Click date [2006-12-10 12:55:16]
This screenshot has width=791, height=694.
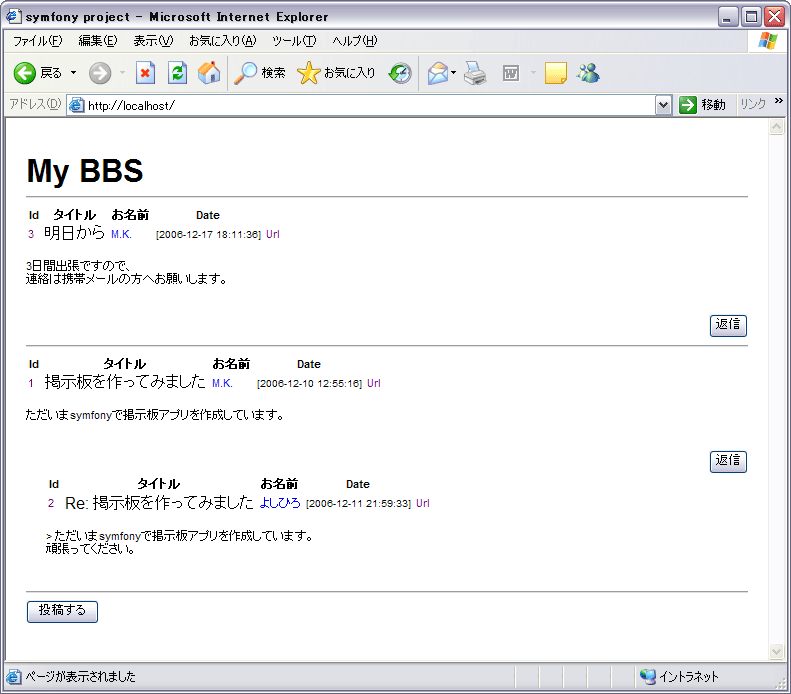click(309, 384)
